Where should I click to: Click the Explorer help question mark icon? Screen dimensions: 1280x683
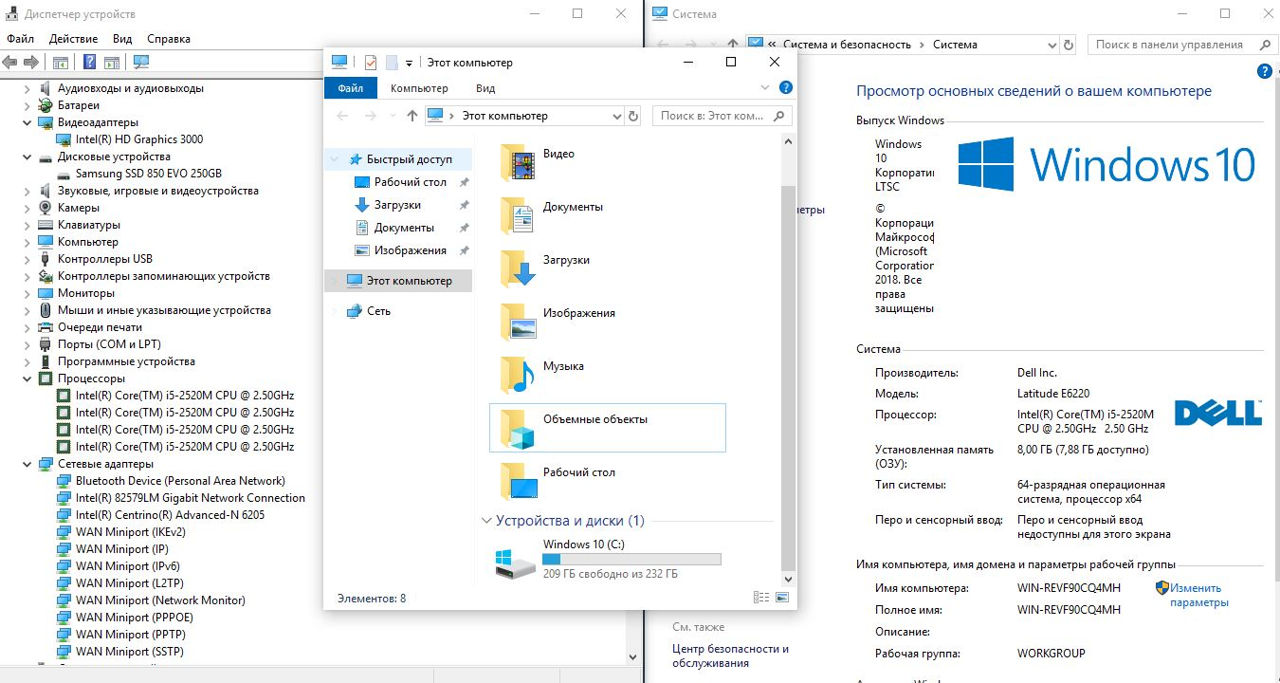pyautogui.click(x=786, y=88)
